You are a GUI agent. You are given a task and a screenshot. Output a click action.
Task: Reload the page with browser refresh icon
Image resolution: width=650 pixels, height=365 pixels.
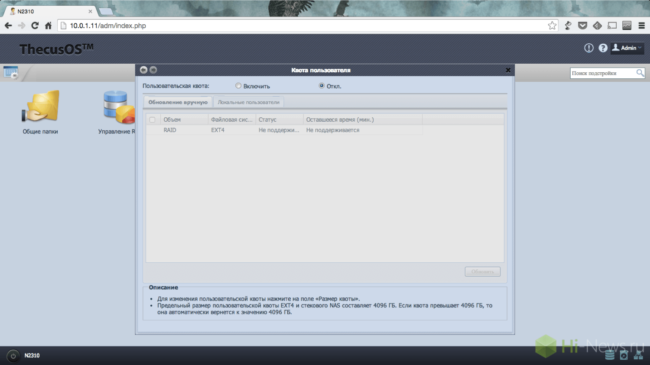(x=35, y=26)
